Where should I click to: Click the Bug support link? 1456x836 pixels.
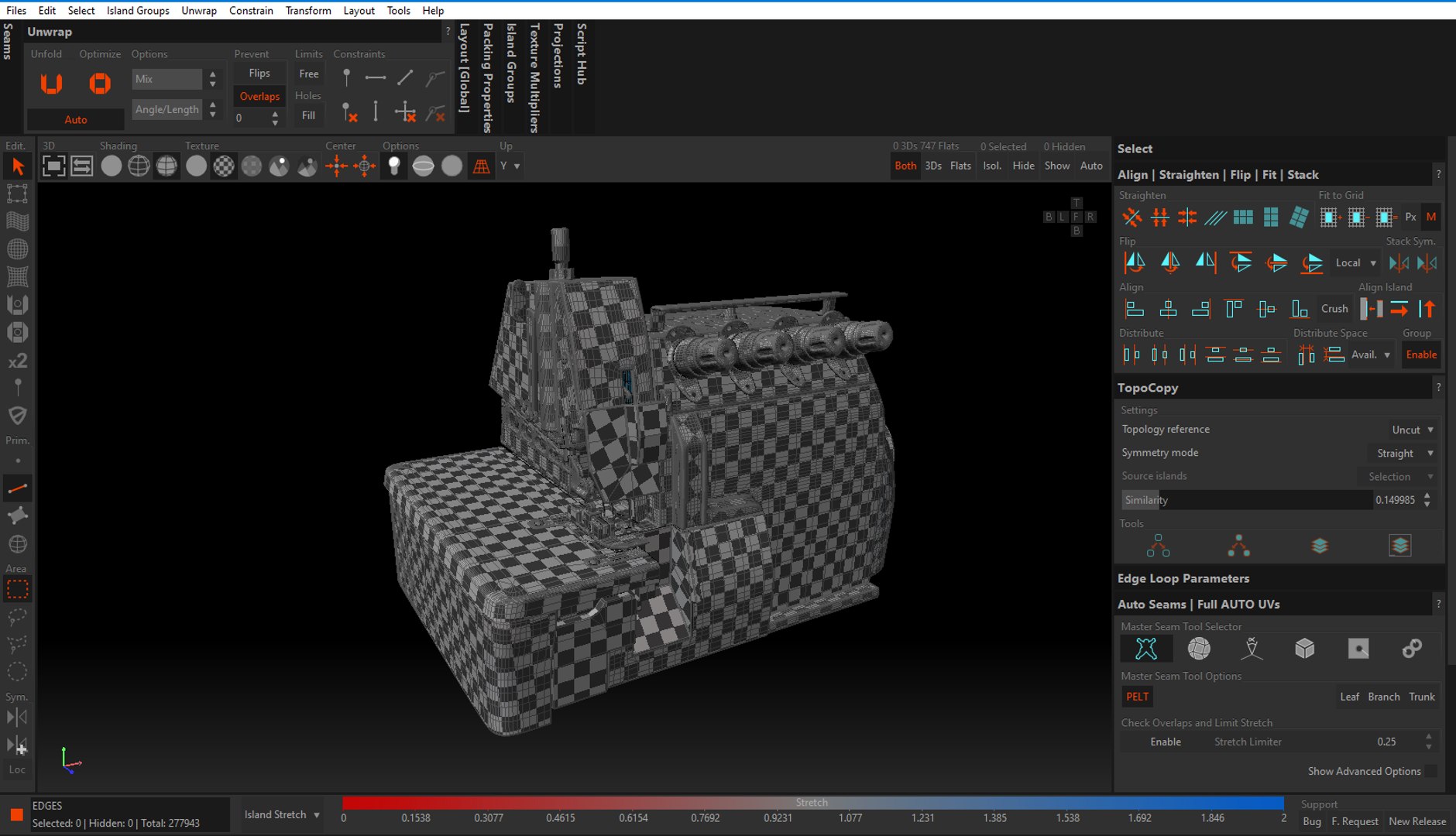(1312, 821)
